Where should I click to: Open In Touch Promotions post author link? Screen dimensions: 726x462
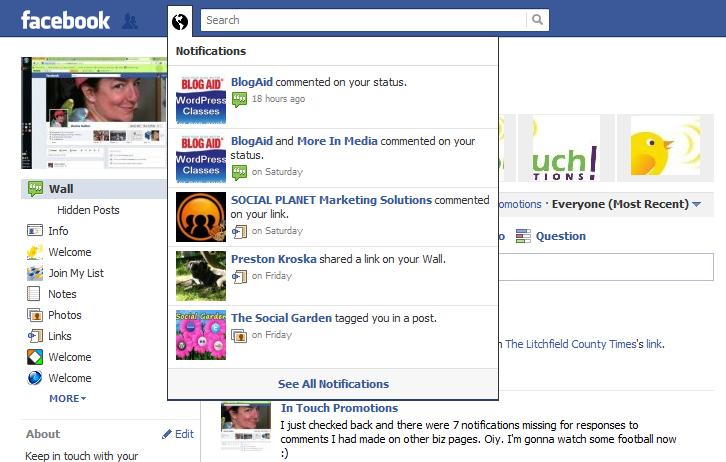pos(339,408)
